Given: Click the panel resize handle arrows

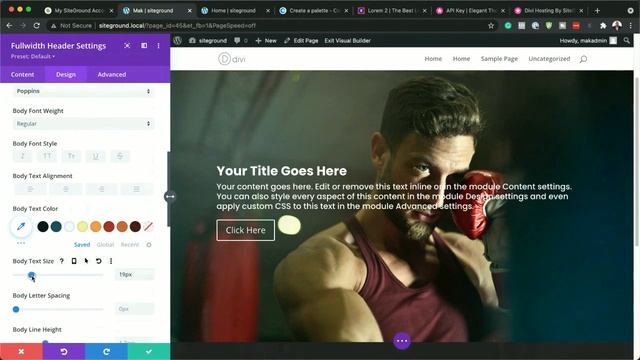Looking at the screenshot, I should point(170,196).
